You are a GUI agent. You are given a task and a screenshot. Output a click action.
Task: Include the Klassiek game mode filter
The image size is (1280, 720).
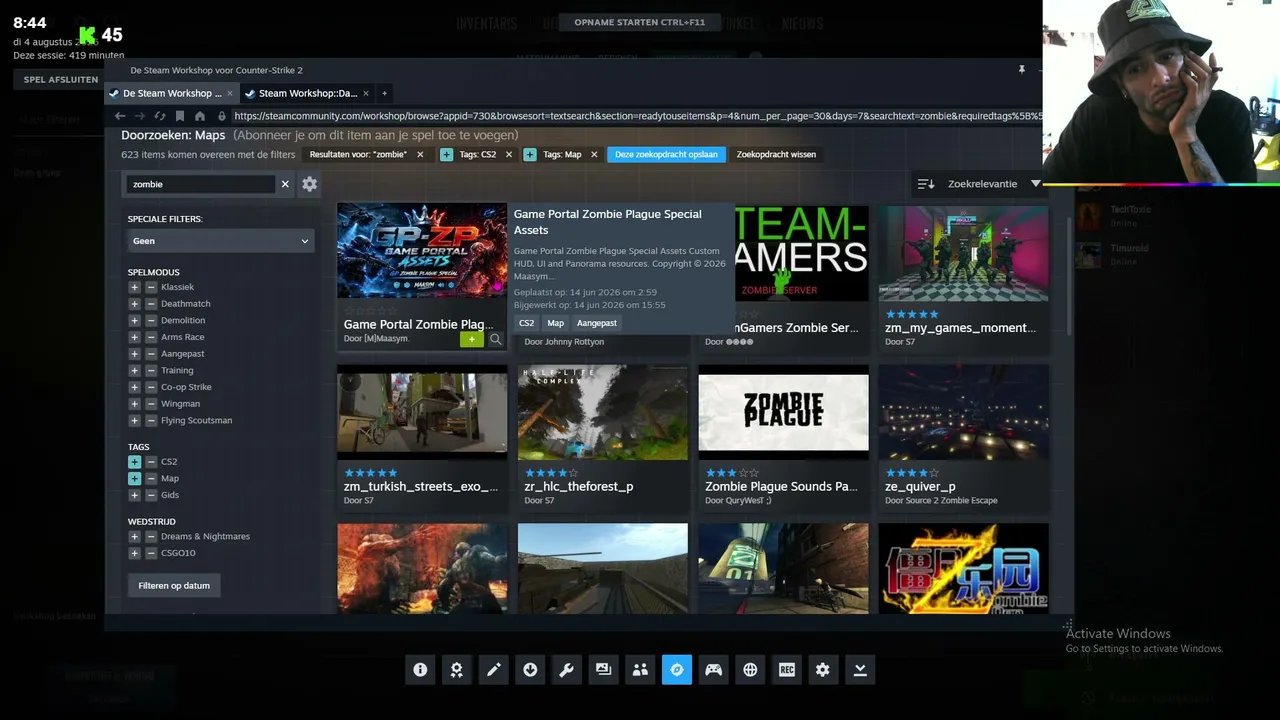134,287
